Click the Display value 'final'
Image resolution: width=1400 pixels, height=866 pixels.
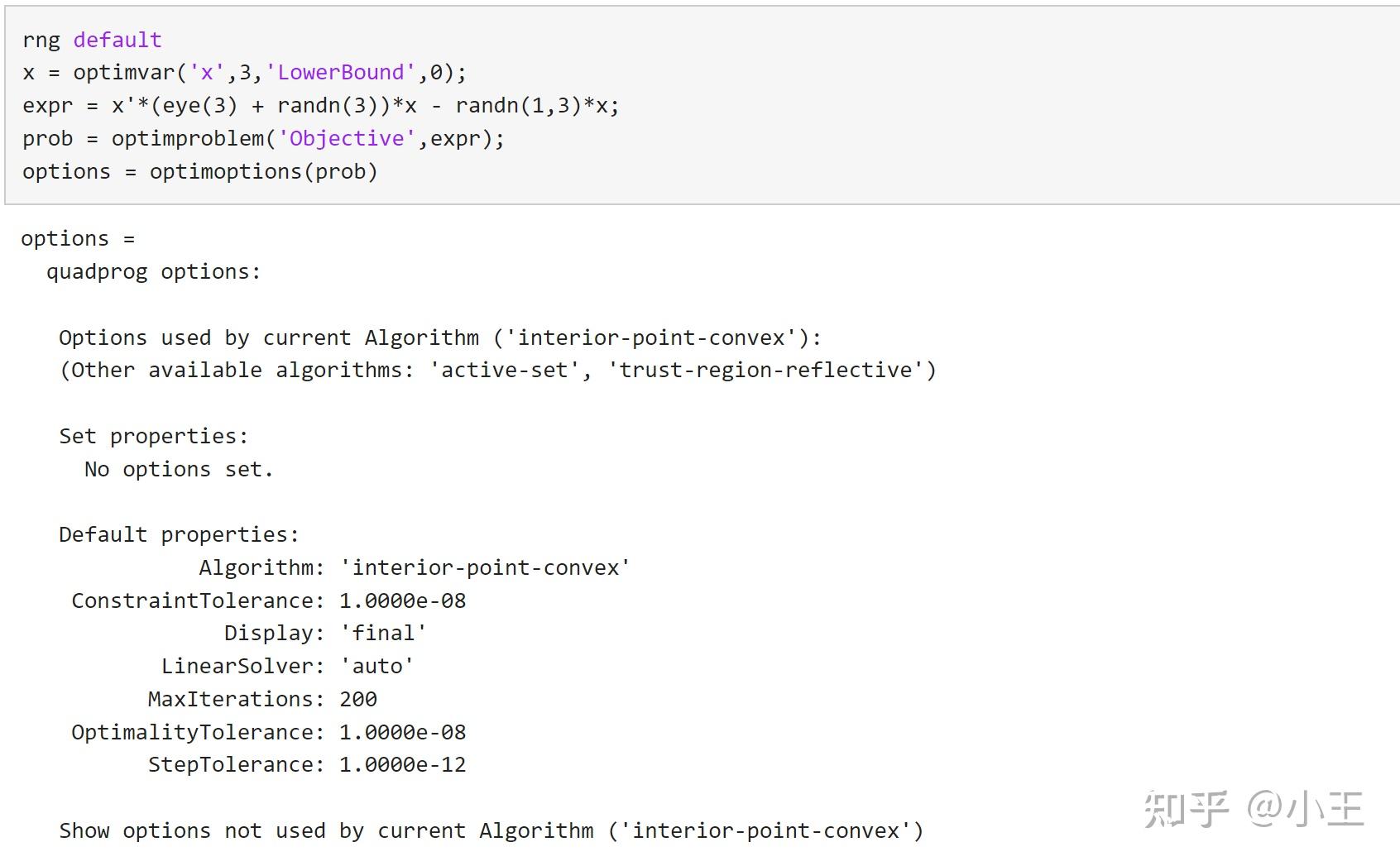(x=384, y=633)
